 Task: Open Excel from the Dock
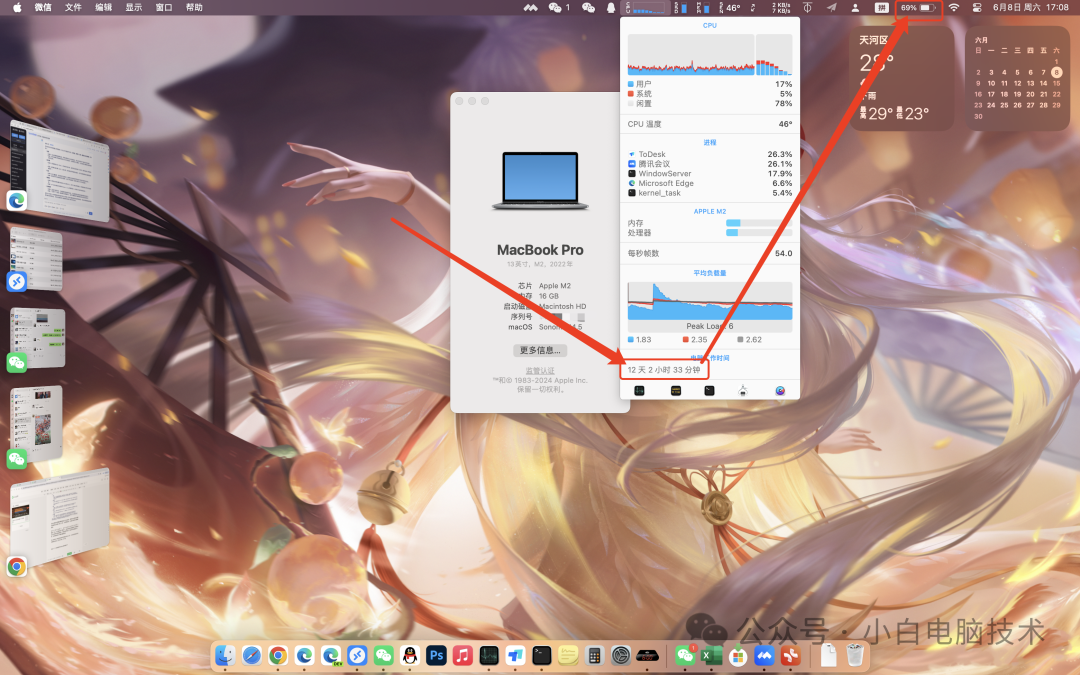click(x=711, y=655)
